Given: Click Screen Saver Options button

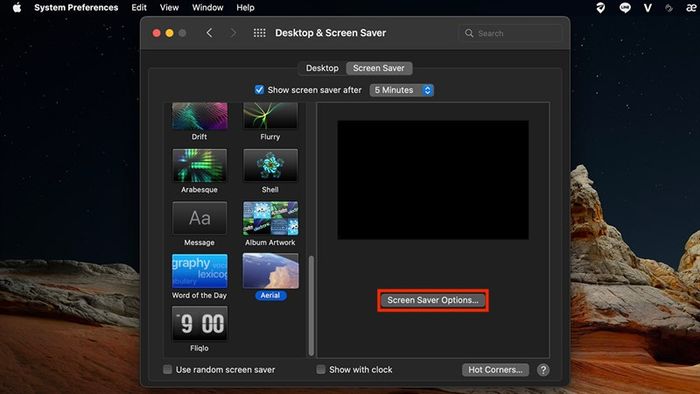Looking at the screenshot, I should [x=433, y=300].
